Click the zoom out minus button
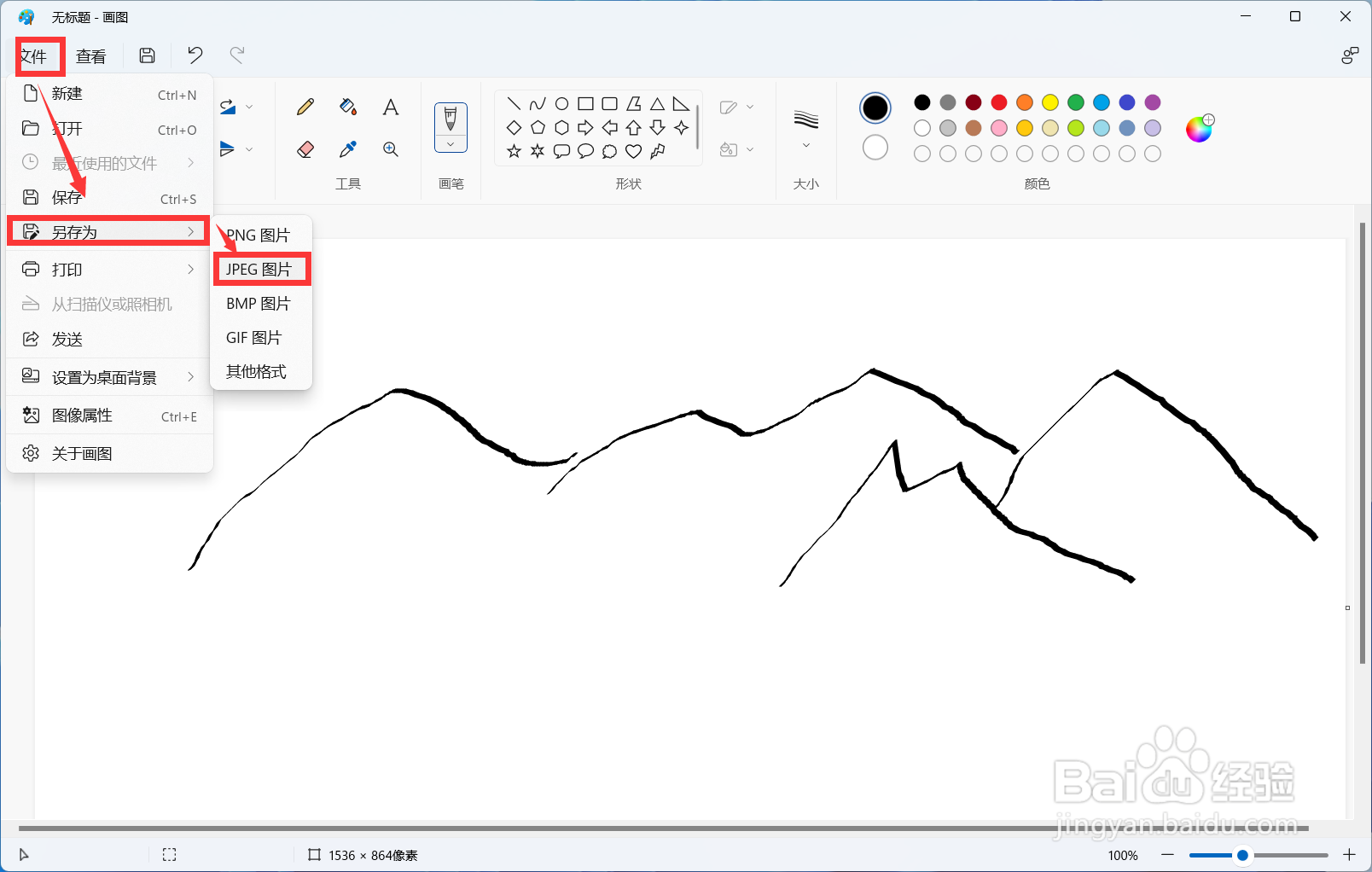Viewport: 1372px width, 872px height. pos(1168,855)
